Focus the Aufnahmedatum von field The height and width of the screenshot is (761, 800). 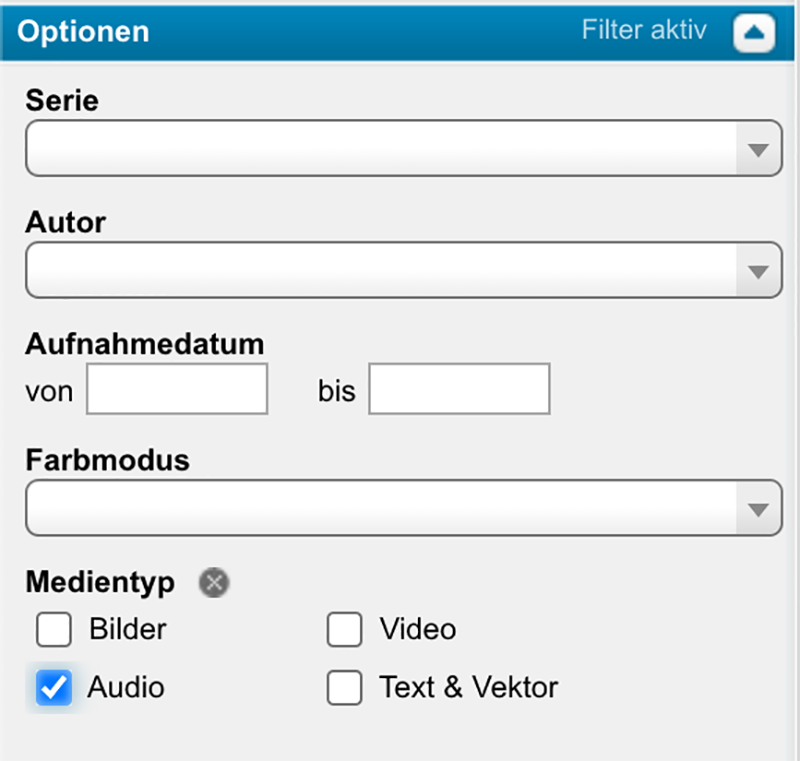tap(177, 390)
